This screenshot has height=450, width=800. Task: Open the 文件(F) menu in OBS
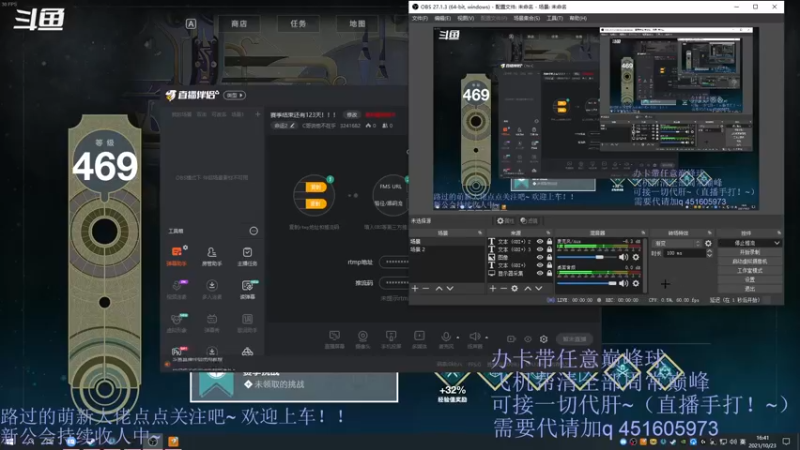[420, 18]
